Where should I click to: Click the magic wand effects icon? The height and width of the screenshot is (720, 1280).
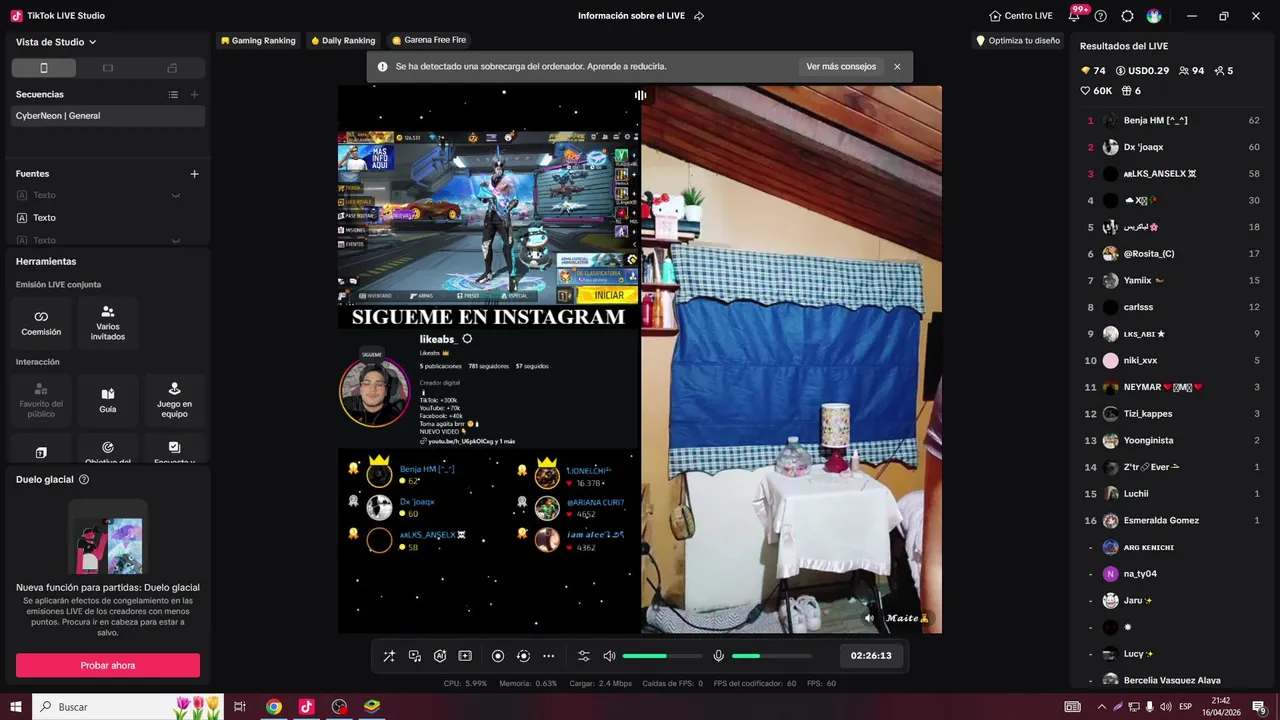coord(389,656)
